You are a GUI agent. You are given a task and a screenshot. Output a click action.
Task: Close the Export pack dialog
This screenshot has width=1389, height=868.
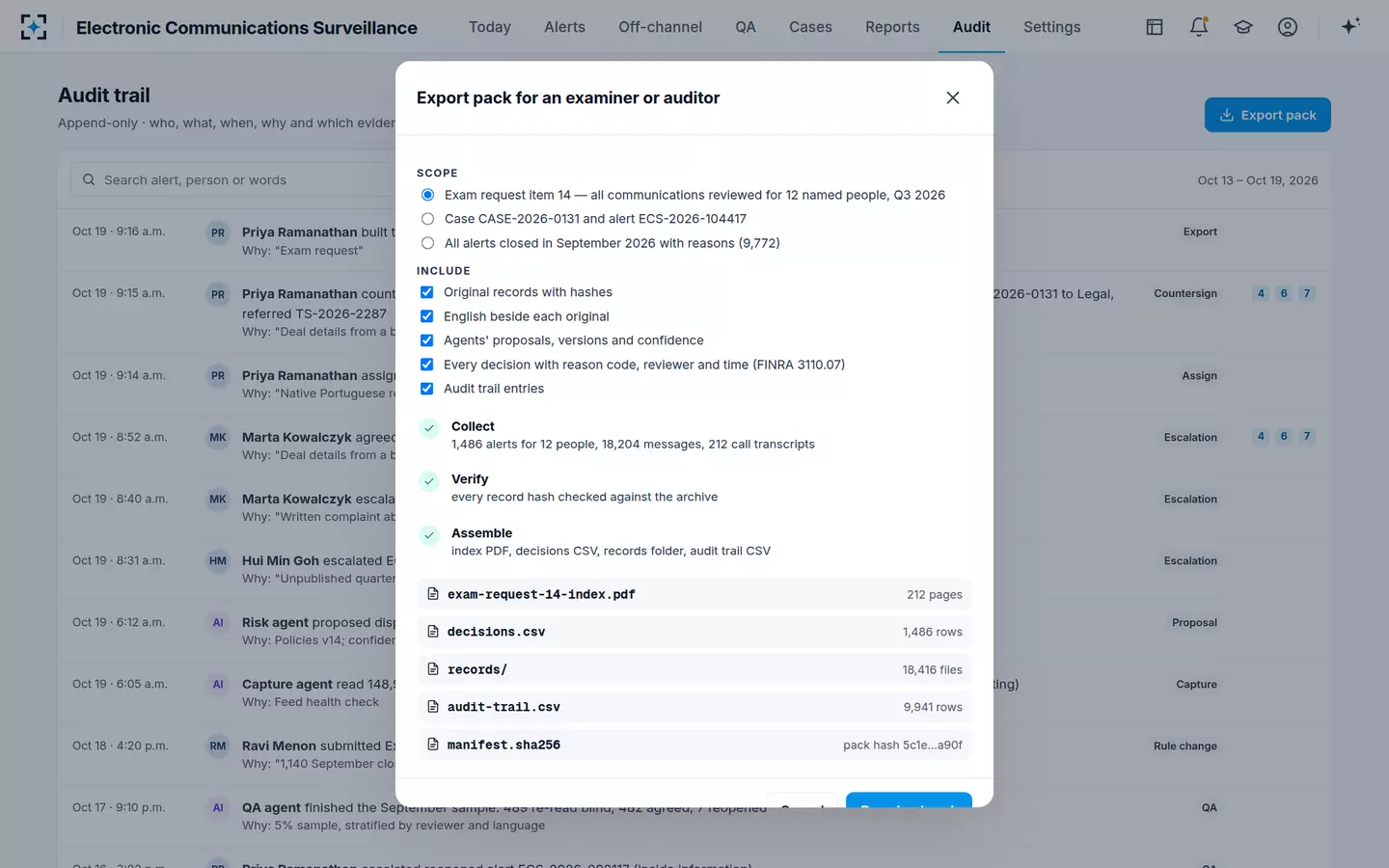(953, 97)
